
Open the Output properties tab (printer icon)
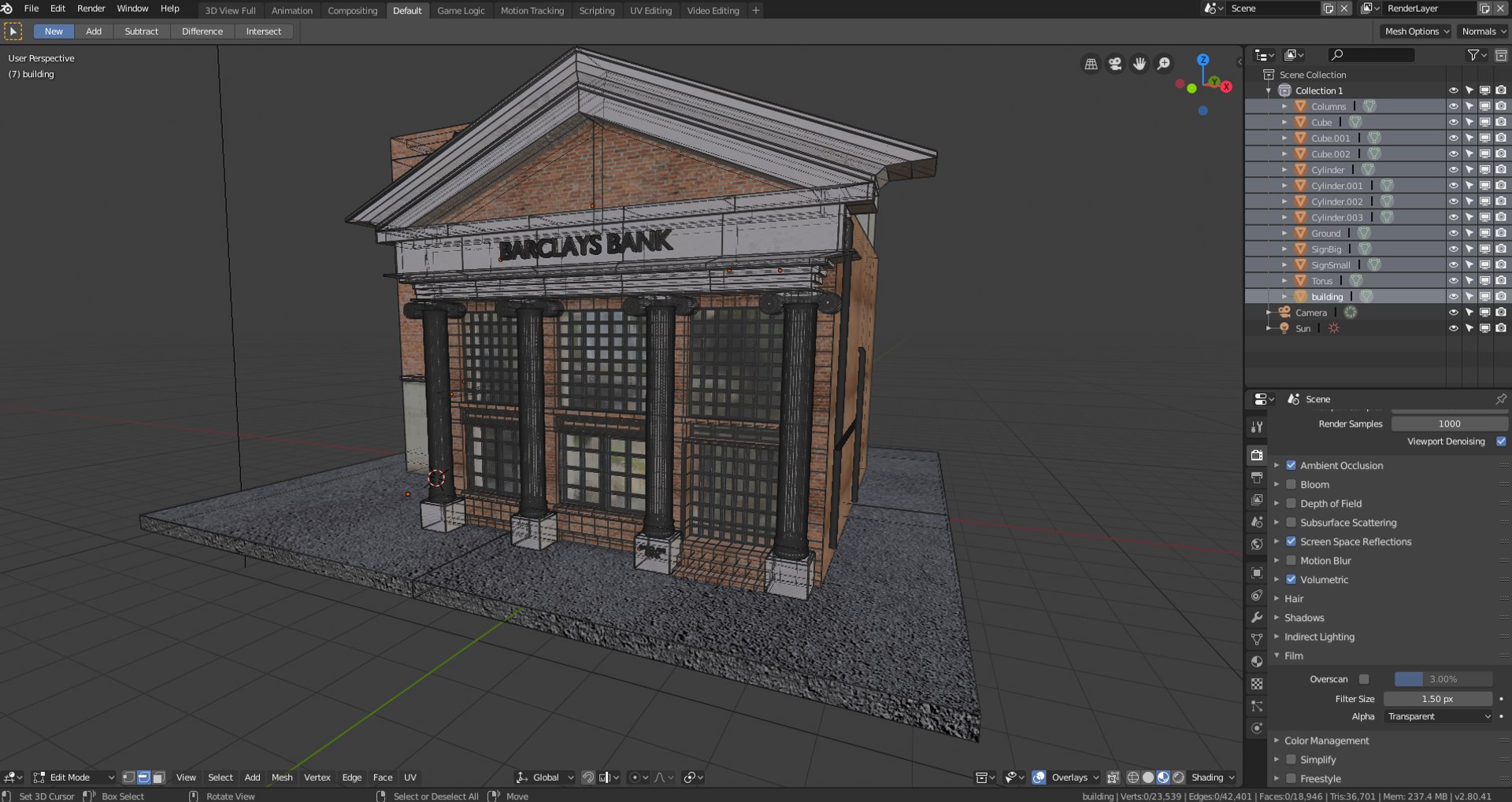click(1257, 478)
